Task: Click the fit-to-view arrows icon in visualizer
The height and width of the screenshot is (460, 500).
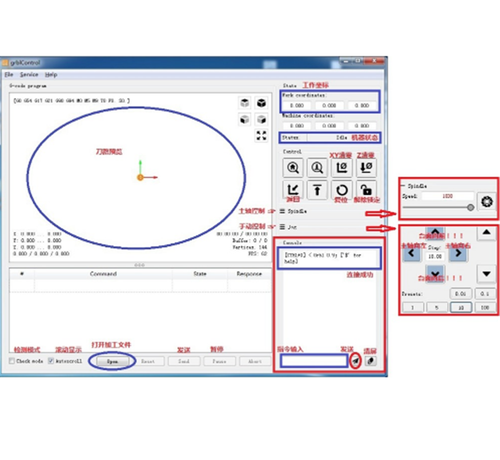Action: pyautogui.click(x=261, y=135)
